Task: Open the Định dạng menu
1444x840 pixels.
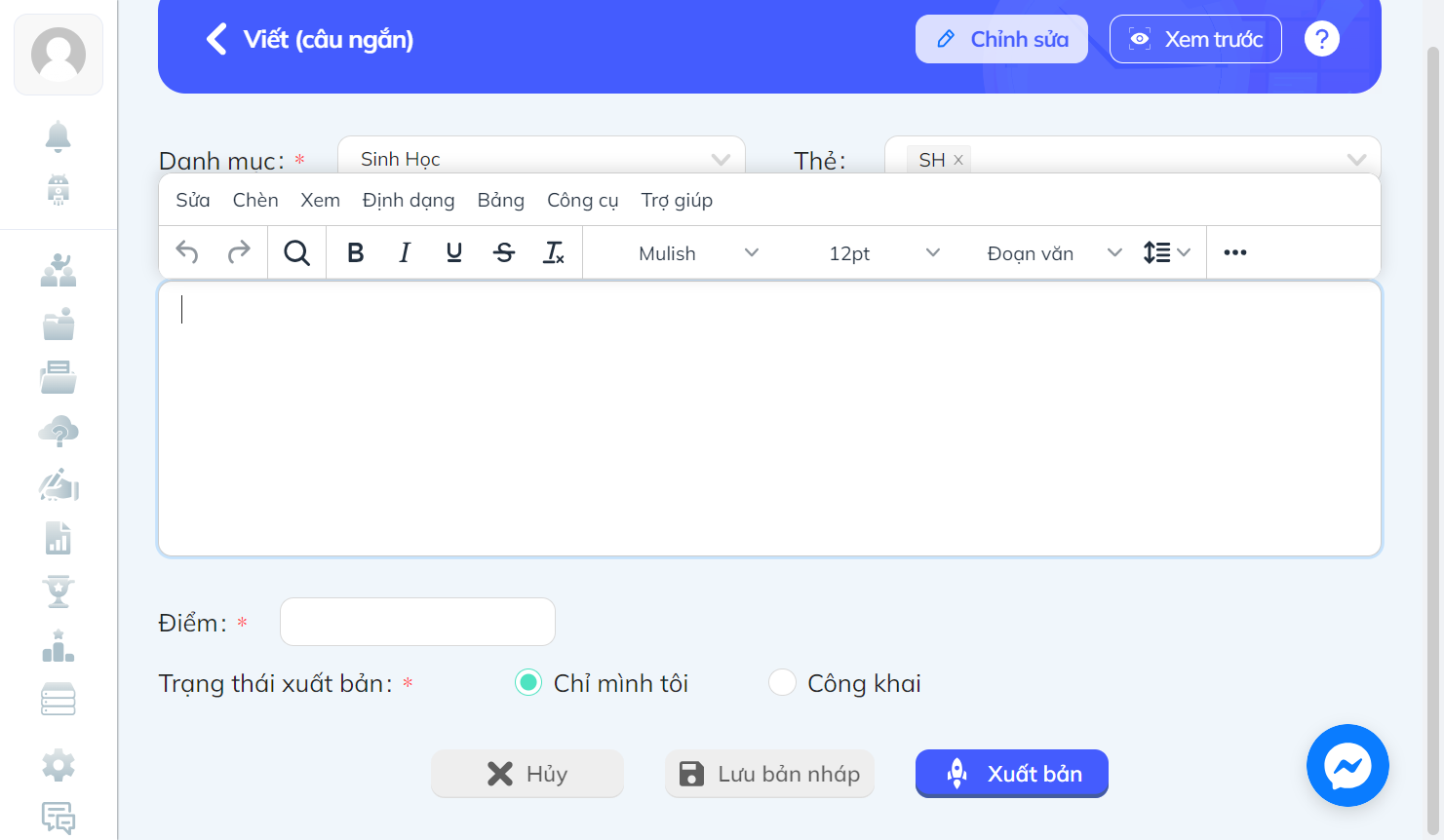Action: (x=409, y=200)
